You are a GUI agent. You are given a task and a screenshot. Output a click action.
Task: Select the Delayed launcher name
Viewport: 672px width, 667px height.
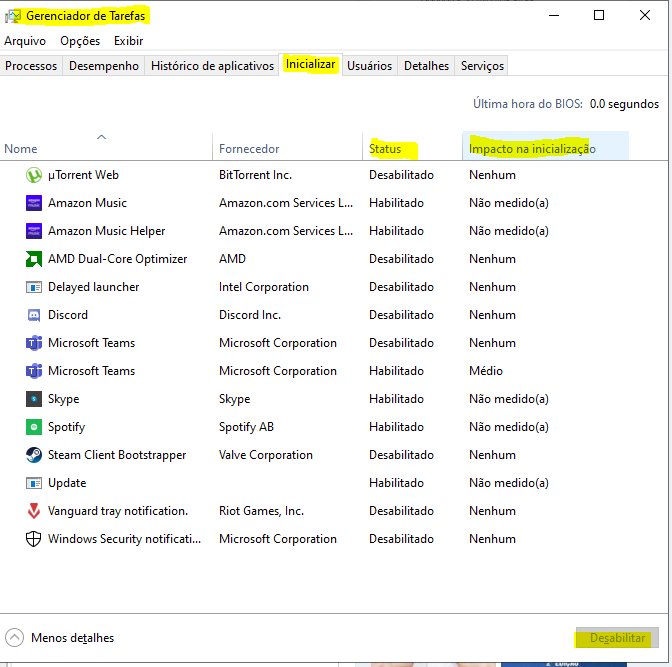coord(93,287)
